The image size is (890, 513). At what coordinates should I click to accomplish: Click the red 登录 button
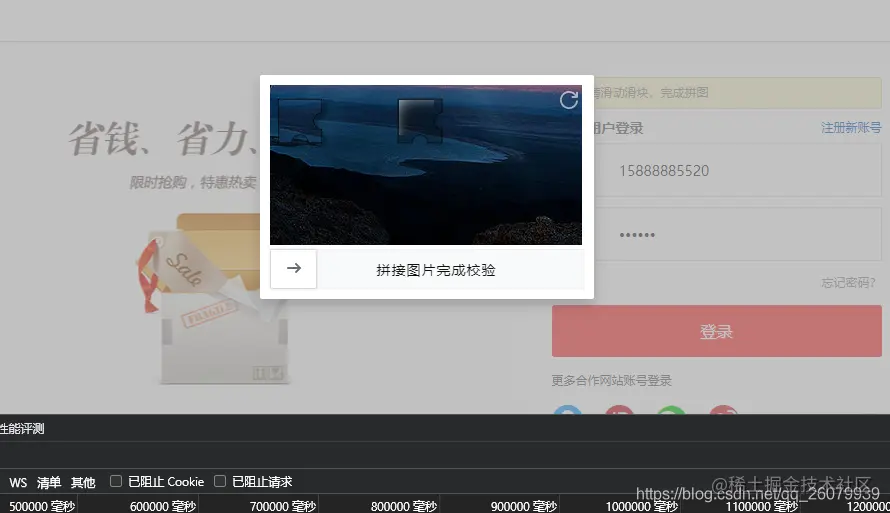click(x=716, y=331)
